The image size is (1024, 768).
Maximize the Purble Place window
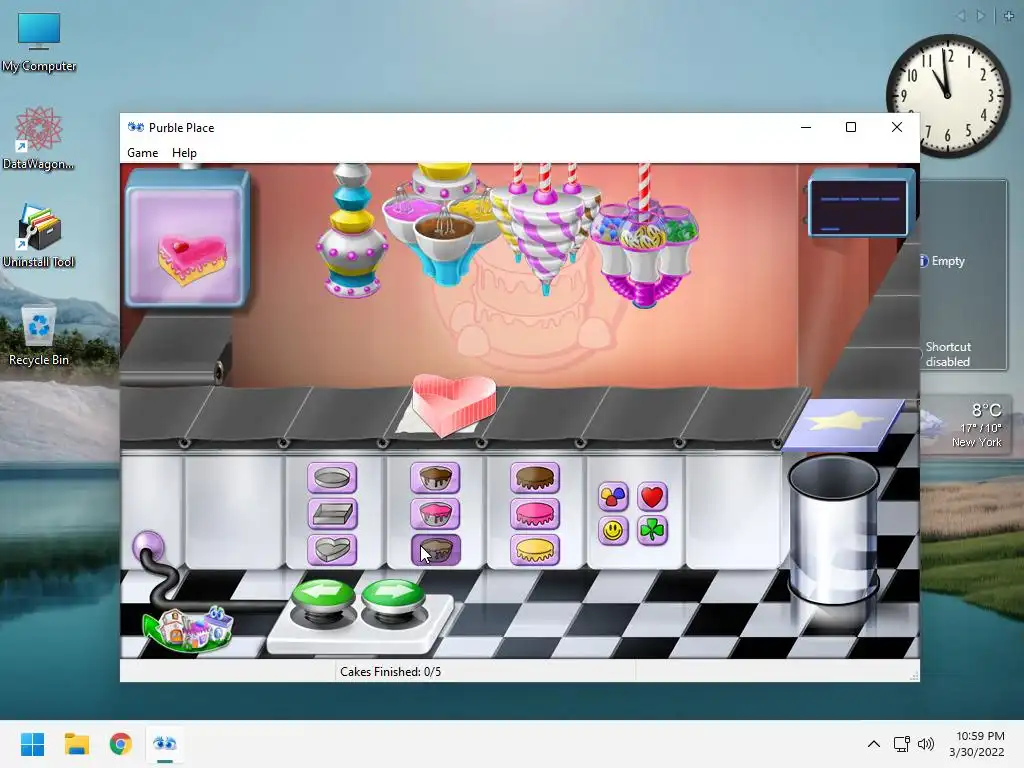tap(851, 127)
